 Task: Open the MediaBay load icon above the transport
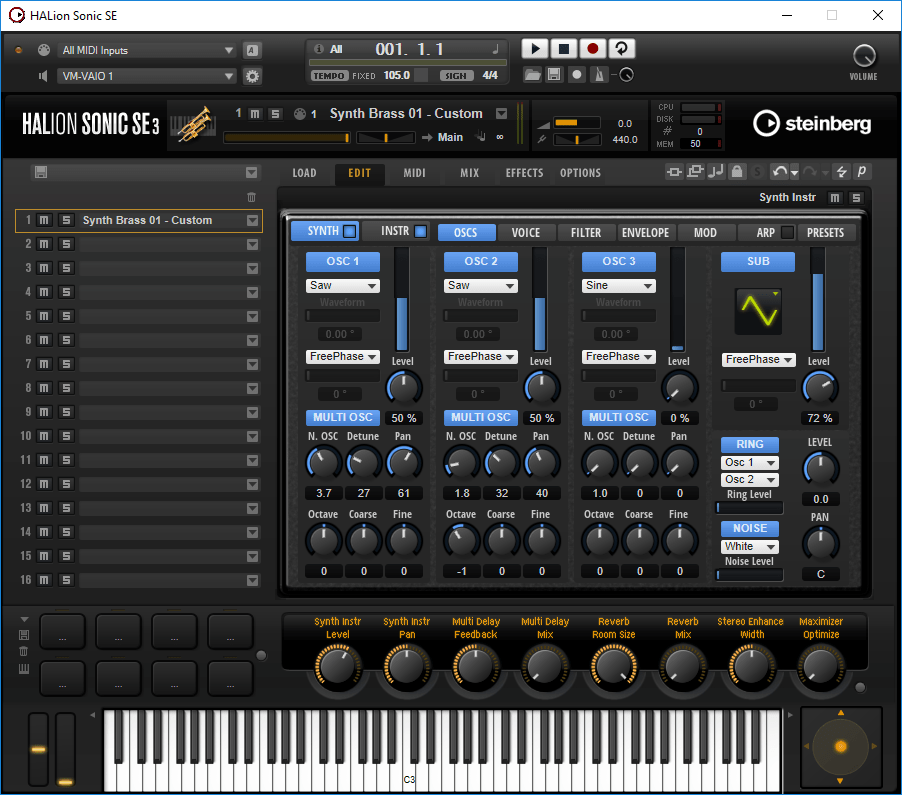[x=531, y=74]
